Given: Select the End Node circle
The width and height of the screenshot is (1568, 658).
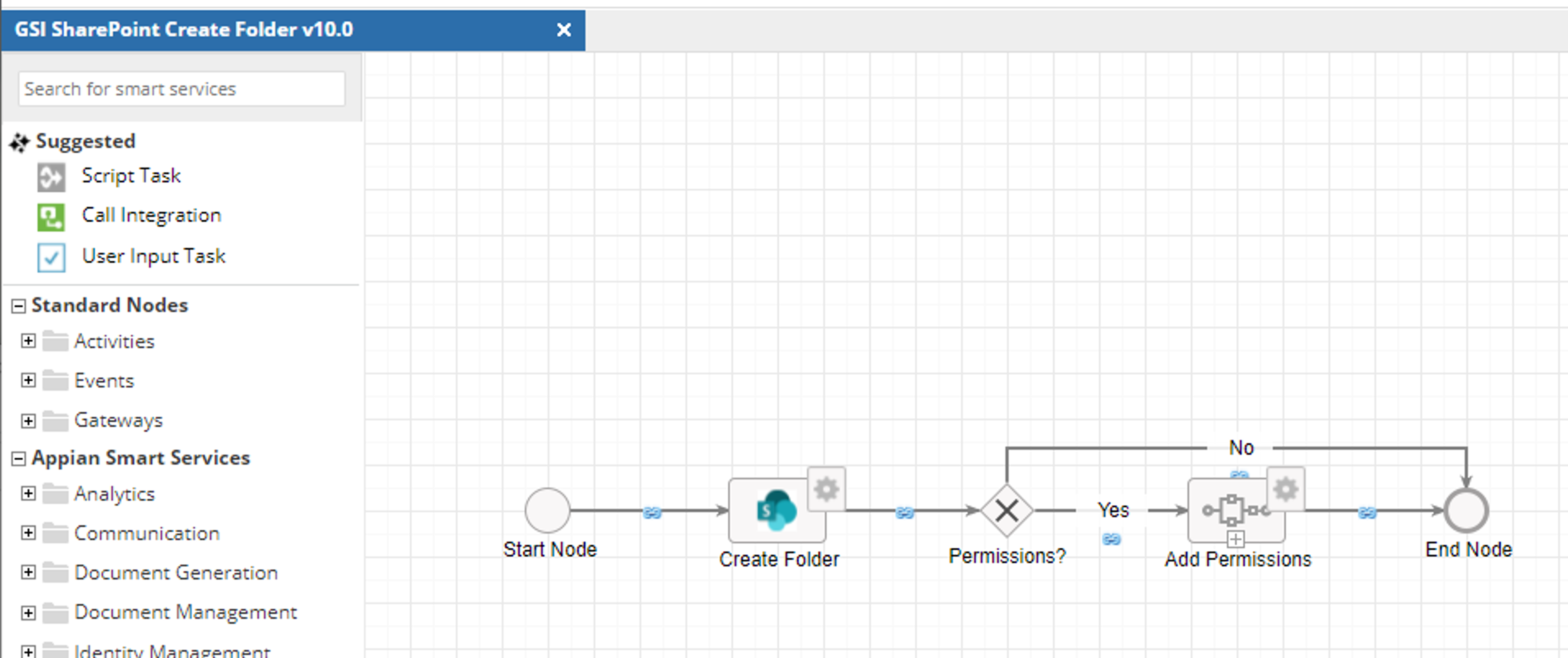Looking at the screenshot, I should tap(1466, 510).
